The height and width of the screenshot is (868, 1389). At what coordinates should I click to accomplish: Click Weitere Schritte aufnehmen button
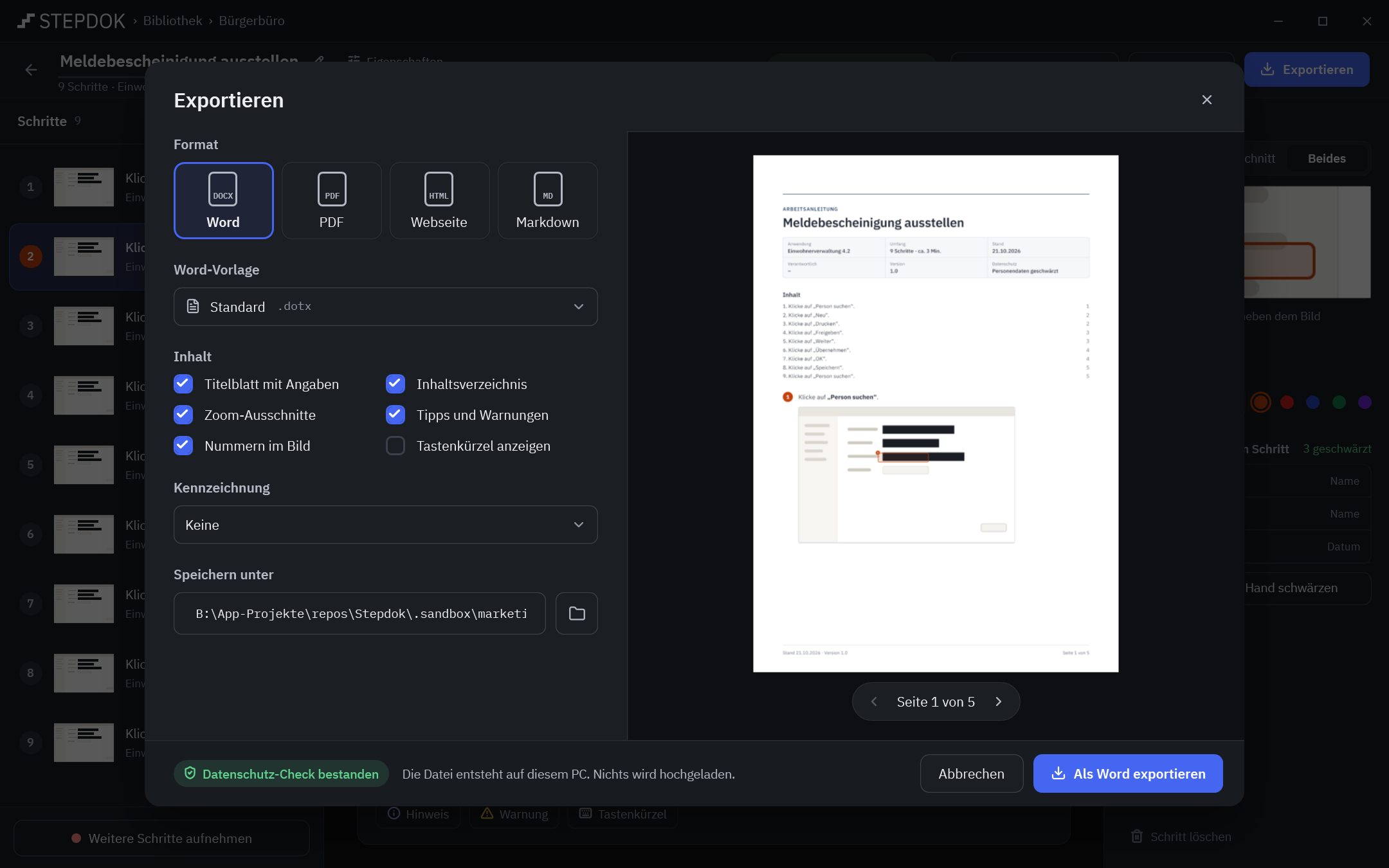click(161, 838)
